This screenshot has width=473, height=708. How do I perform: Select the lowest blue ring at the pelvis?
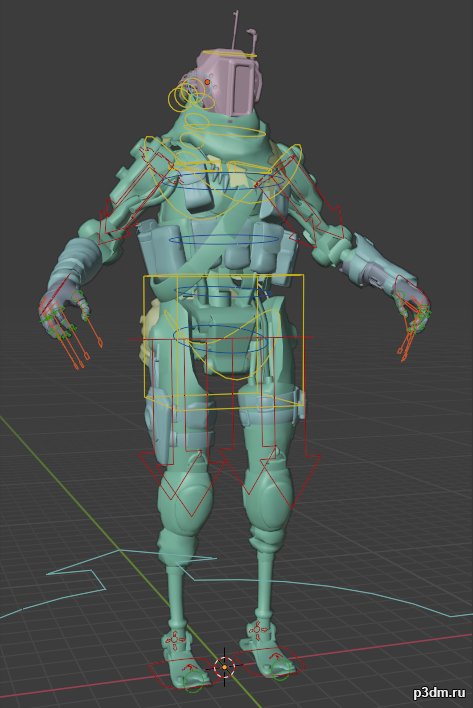(222, 339)
